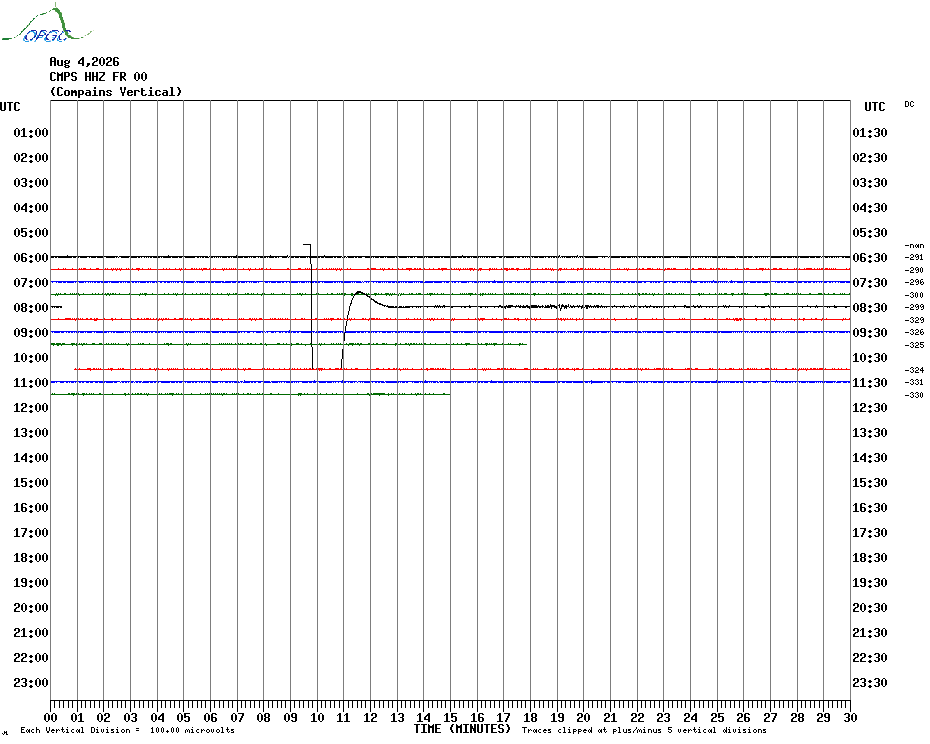Click the '10:00' hour label
Screen dimensions: 930x744
click(31, 357)
